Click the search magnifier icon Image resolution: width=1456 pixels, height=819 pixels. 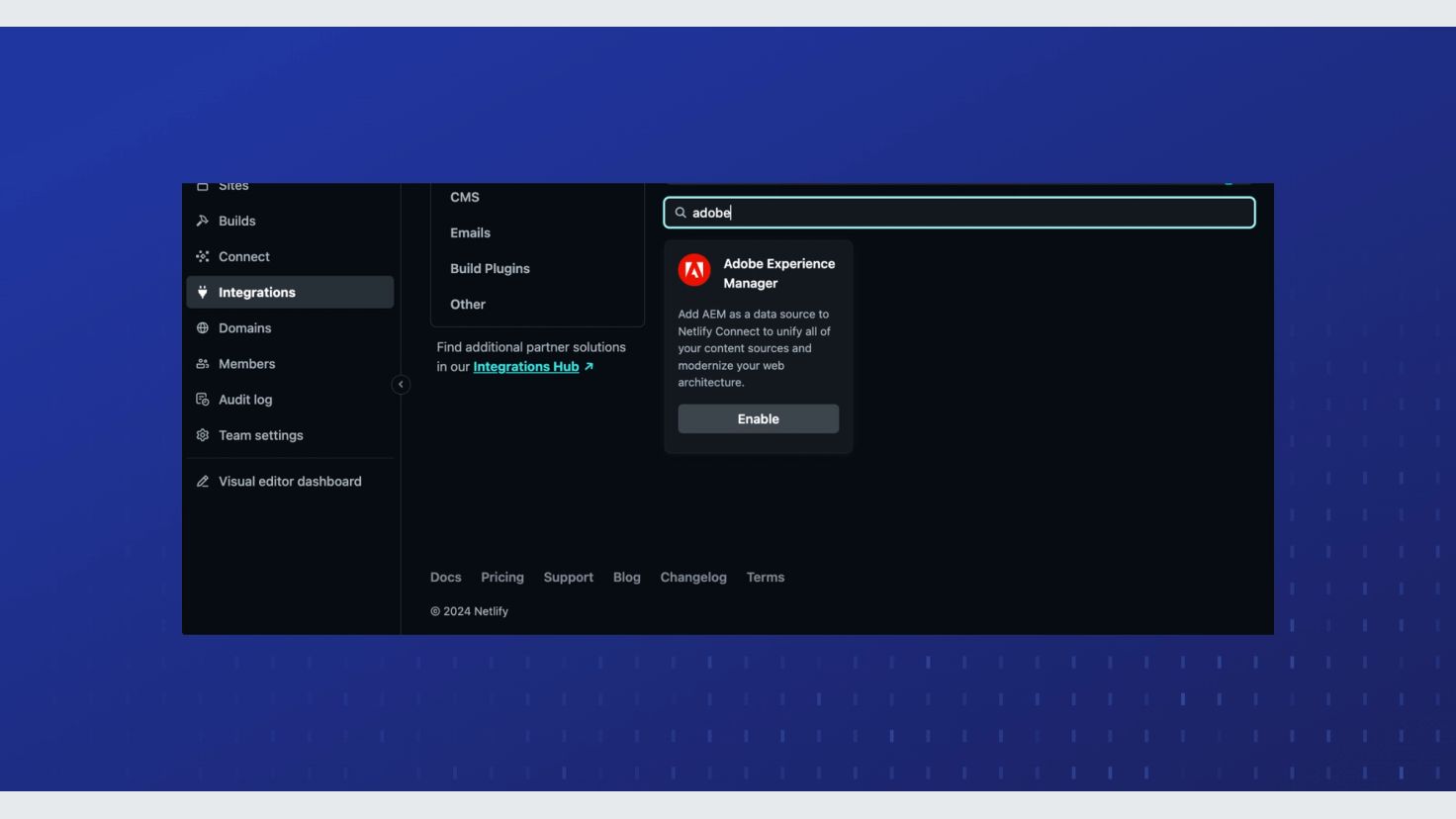681,213
